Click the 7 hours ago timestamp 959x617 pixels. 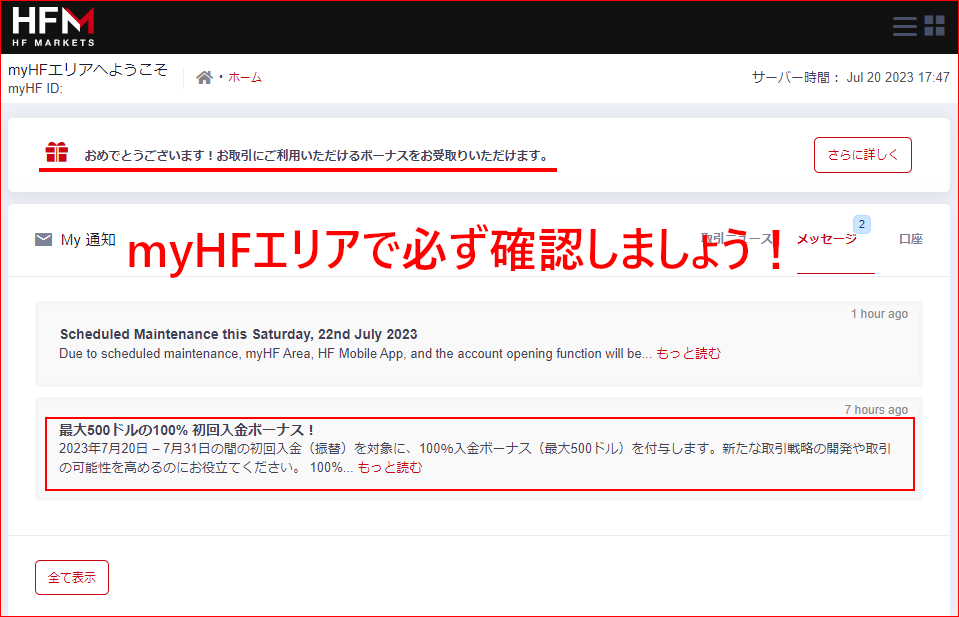coord(876,409)
